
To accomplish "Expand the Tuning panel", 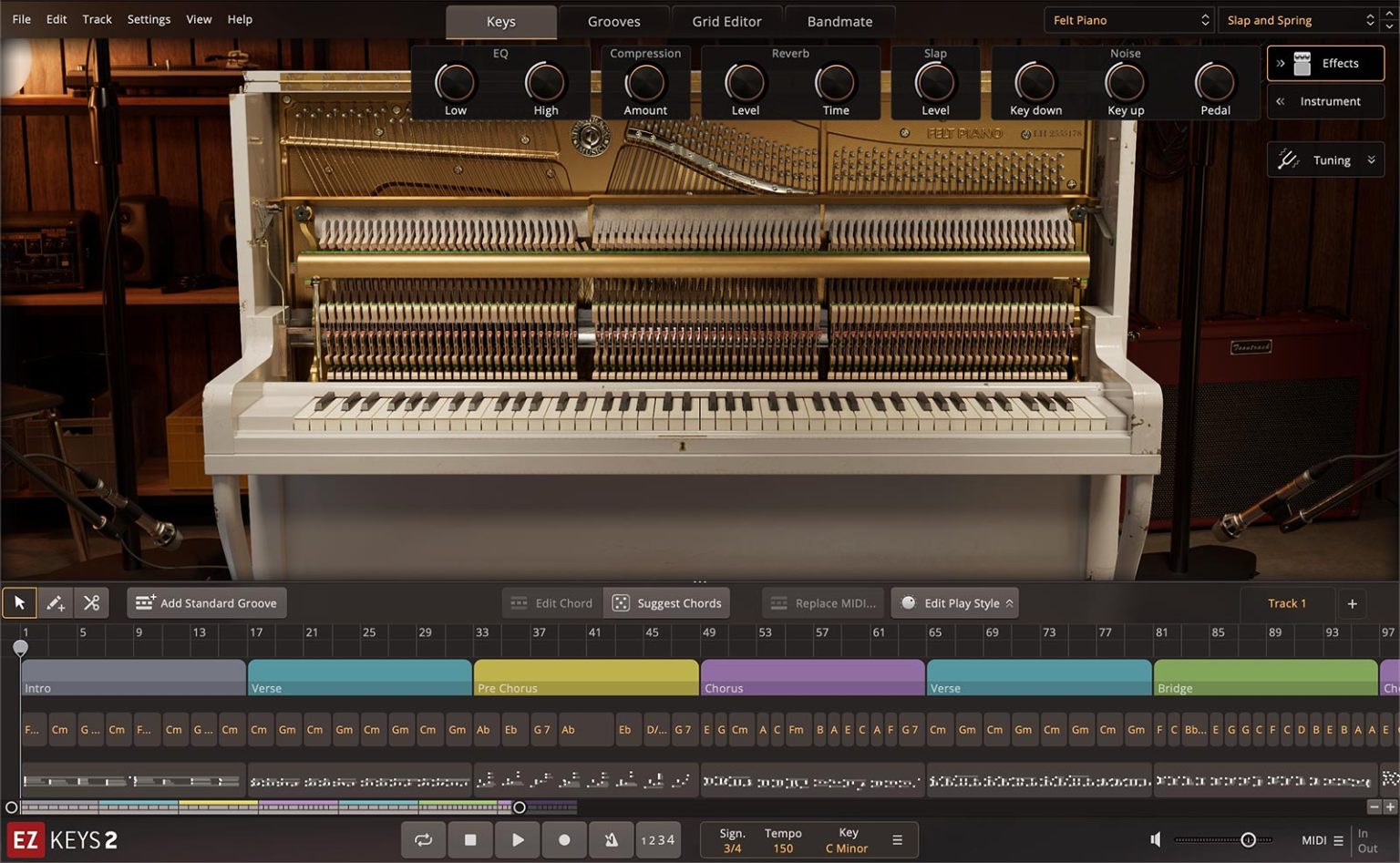I will (x=1326, y=160).
